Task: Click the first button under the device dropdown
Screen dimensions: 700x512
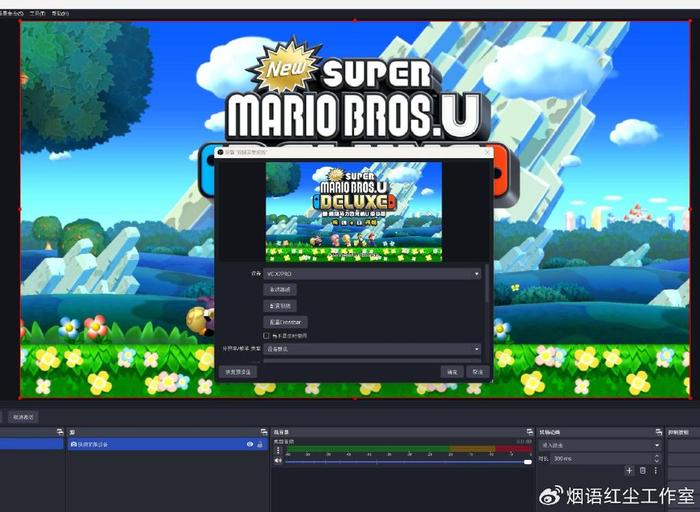Action: (x=280, y=290)
